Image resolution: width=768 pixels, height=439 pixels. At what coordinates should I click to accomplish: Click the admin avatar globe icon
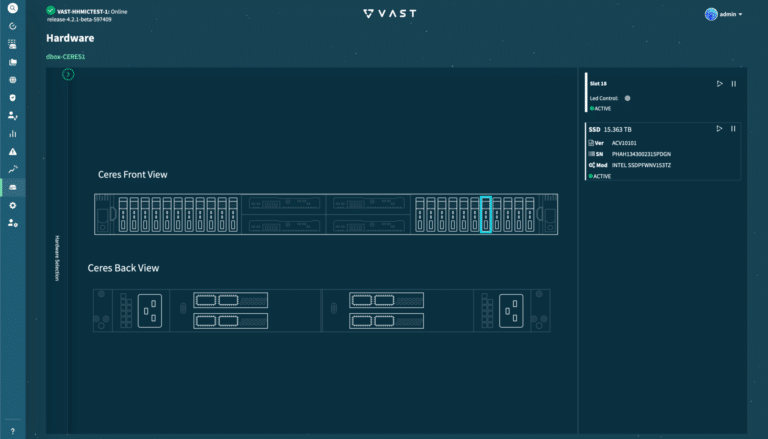pyautogui.click(x=711, y=14)
